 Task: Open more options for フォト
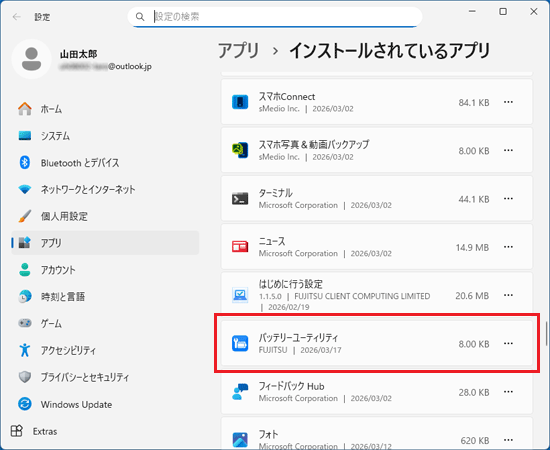click(508, 440)
